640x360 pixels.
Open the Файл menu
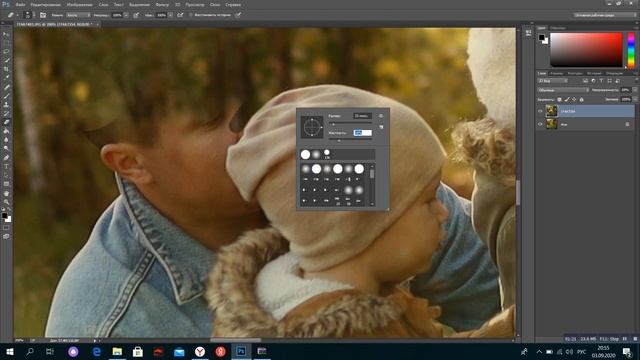tap(20, 4)
